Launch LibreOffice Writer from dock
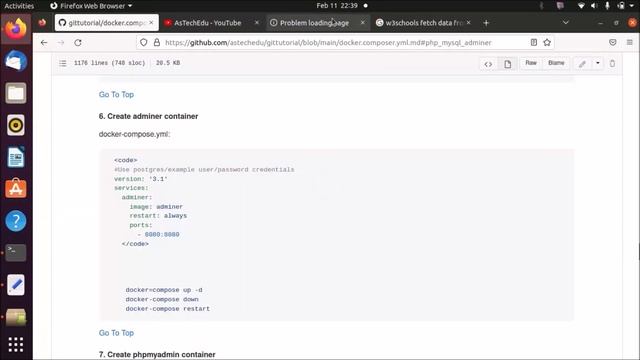The width and height of the screenshot is (640, 360). pos(16,157)
